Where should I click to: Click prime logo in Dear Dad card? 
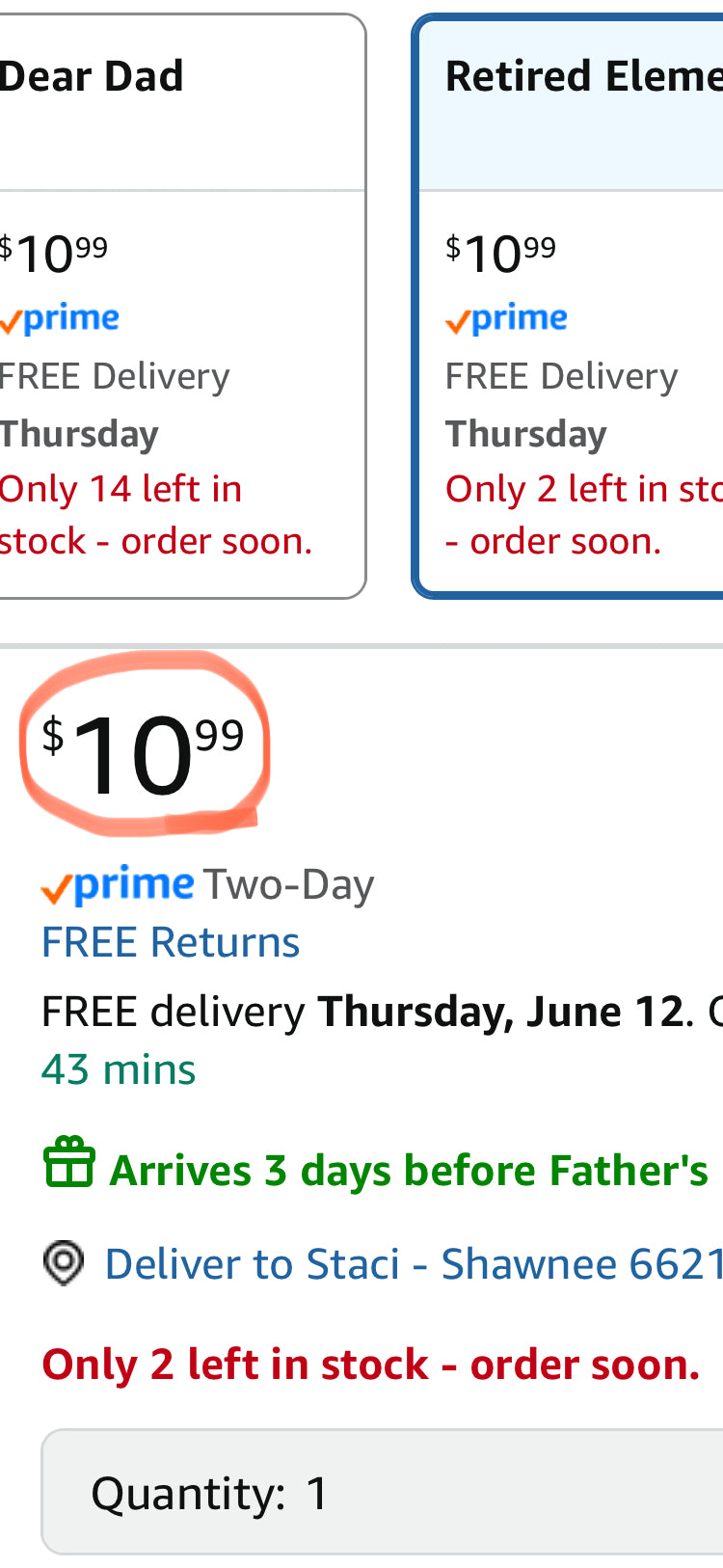(59, 319)
